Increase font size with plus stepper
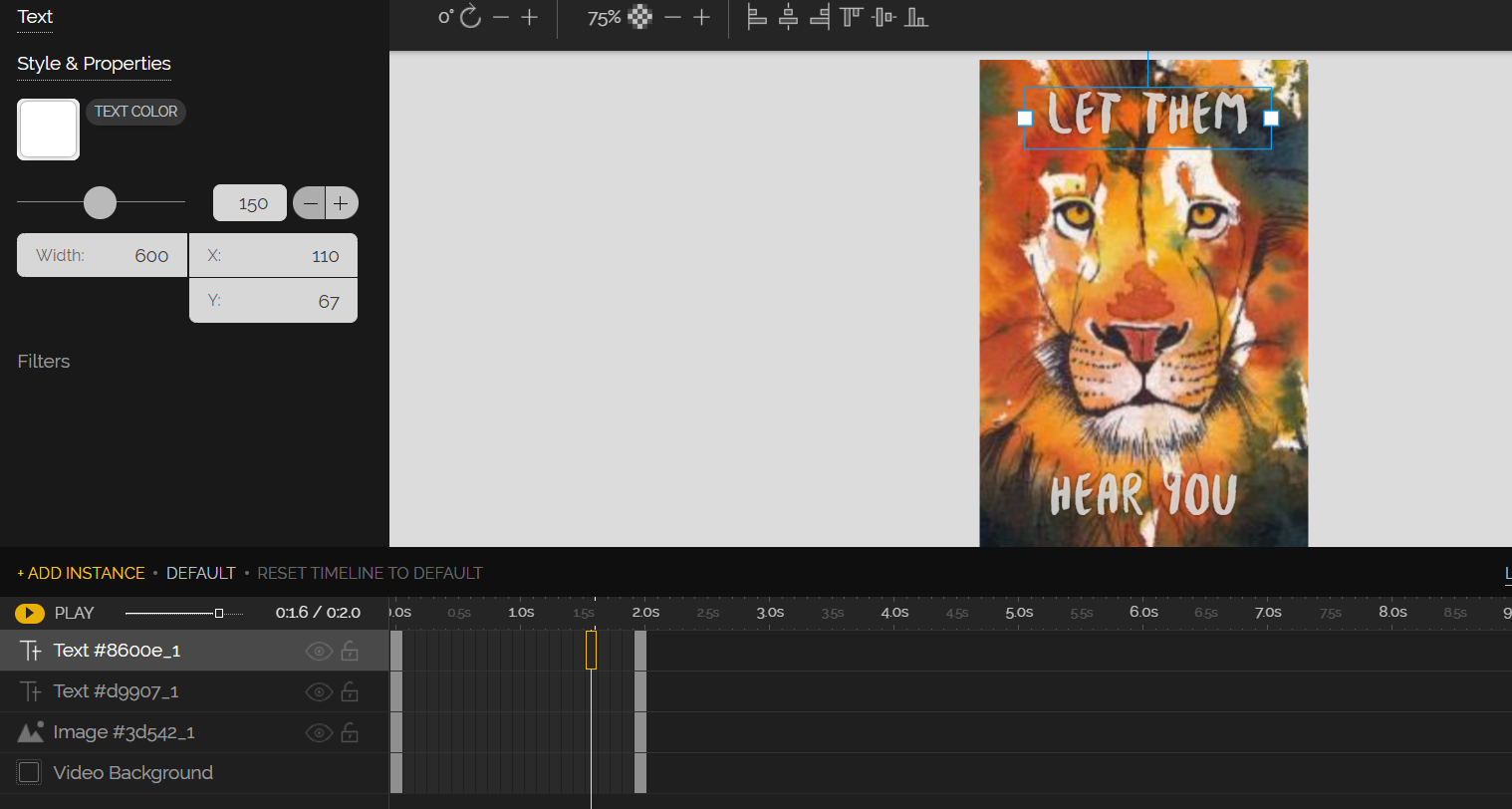The width and height of the screenshot is (1512, 809). 341,203
